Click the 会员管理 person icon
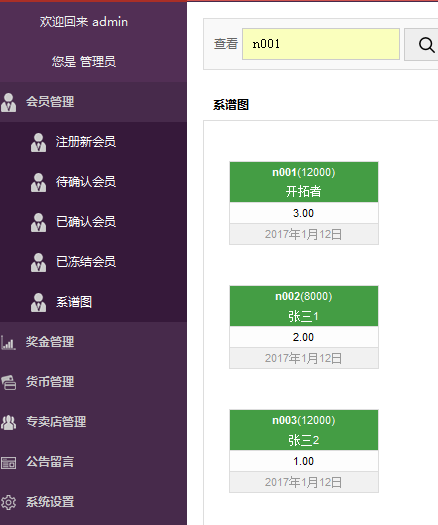 pos(8,102)
